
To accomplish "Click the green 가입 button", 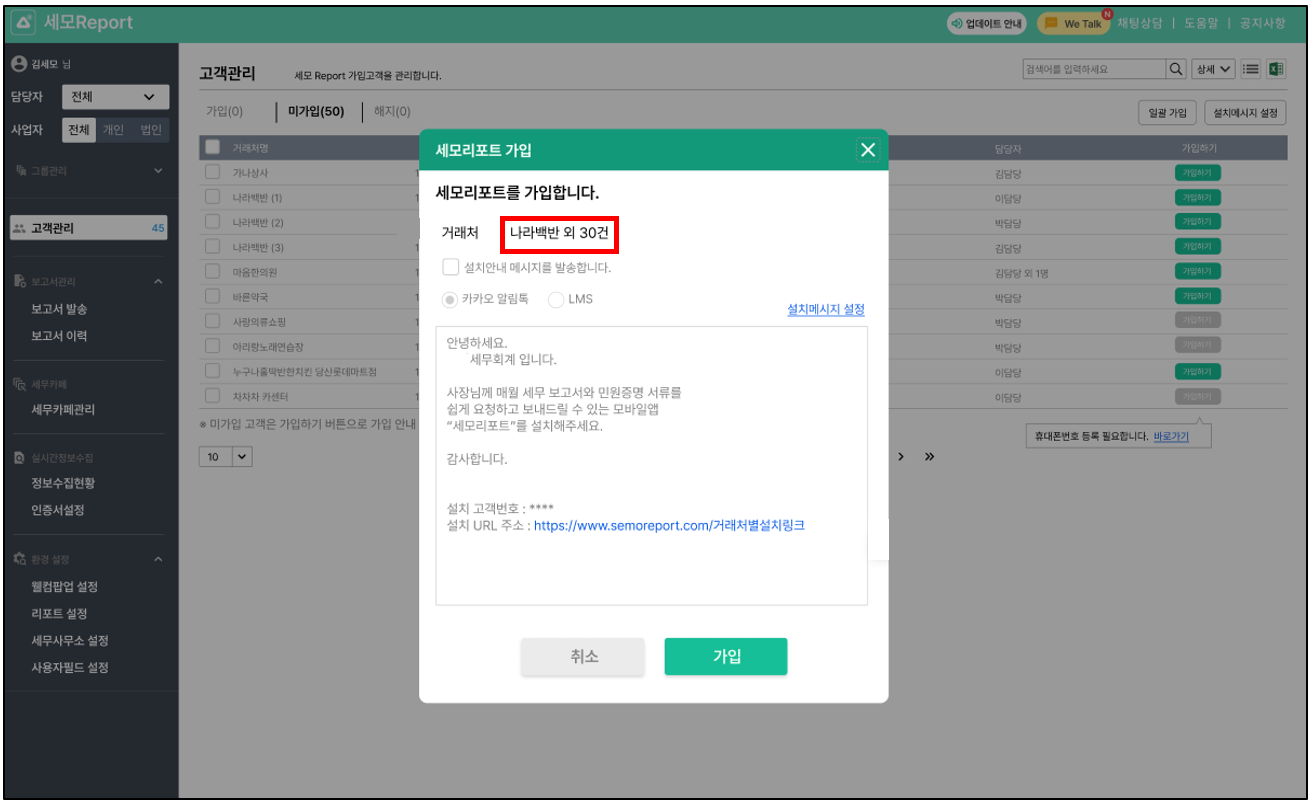I will 725,656.
